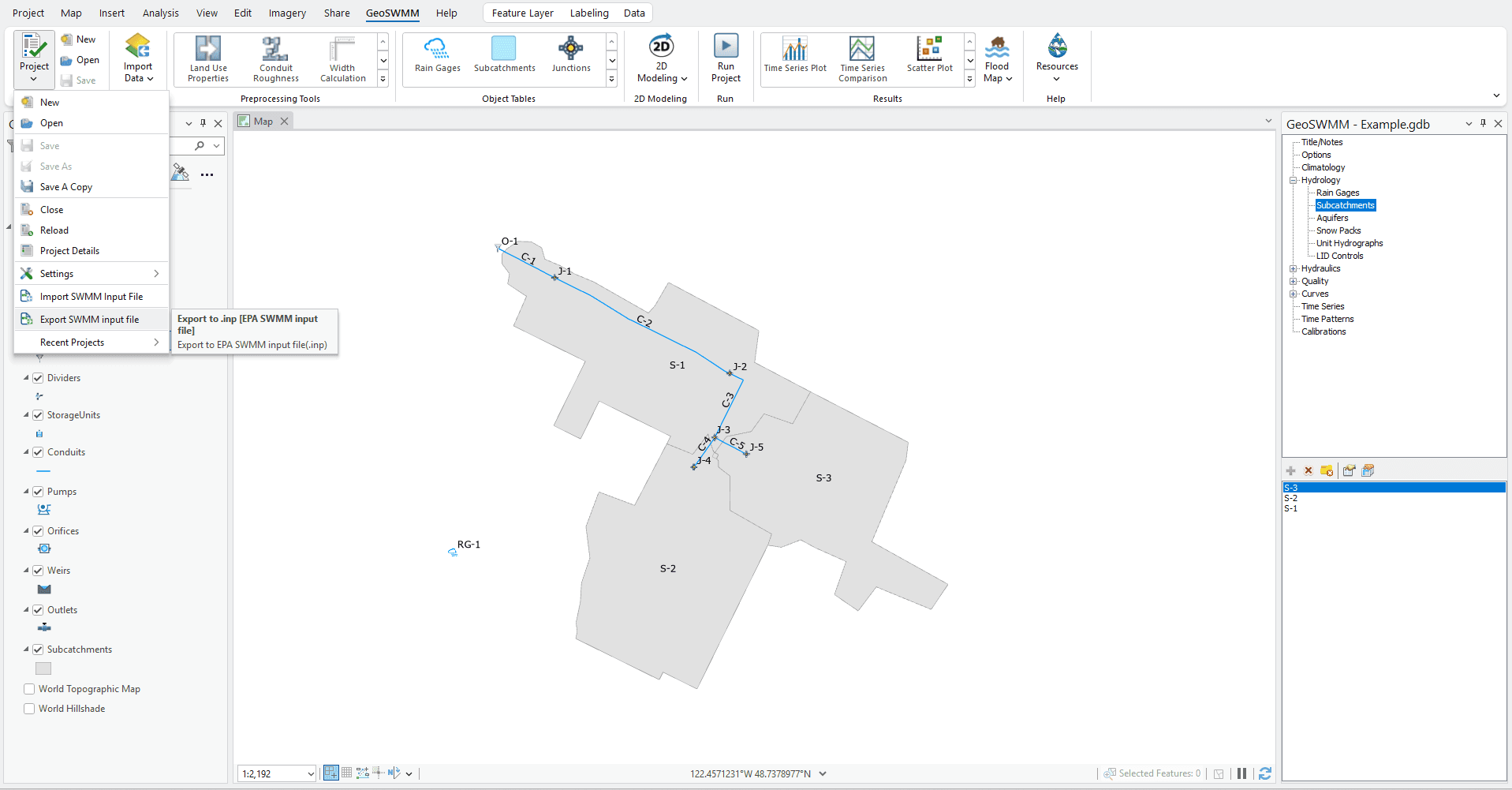This screenshot has height=790, width=1512.
Task: Open the Conduit Roughness tool
Action: 274,59
